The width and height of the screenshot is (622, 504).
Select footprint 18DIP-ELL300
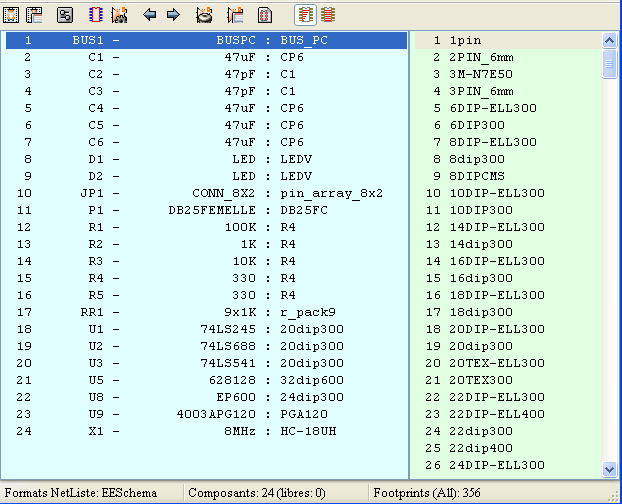tap(508, 295)
